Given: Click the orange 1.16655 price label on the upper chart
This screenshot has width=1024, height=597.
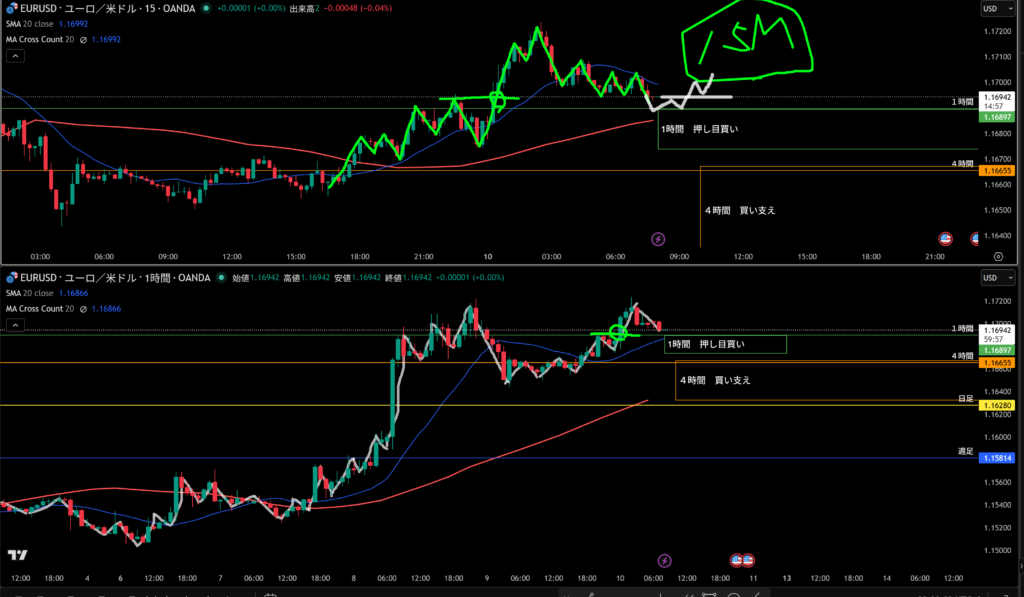Looking at the screenshot, I should click(x=997, y=171).
